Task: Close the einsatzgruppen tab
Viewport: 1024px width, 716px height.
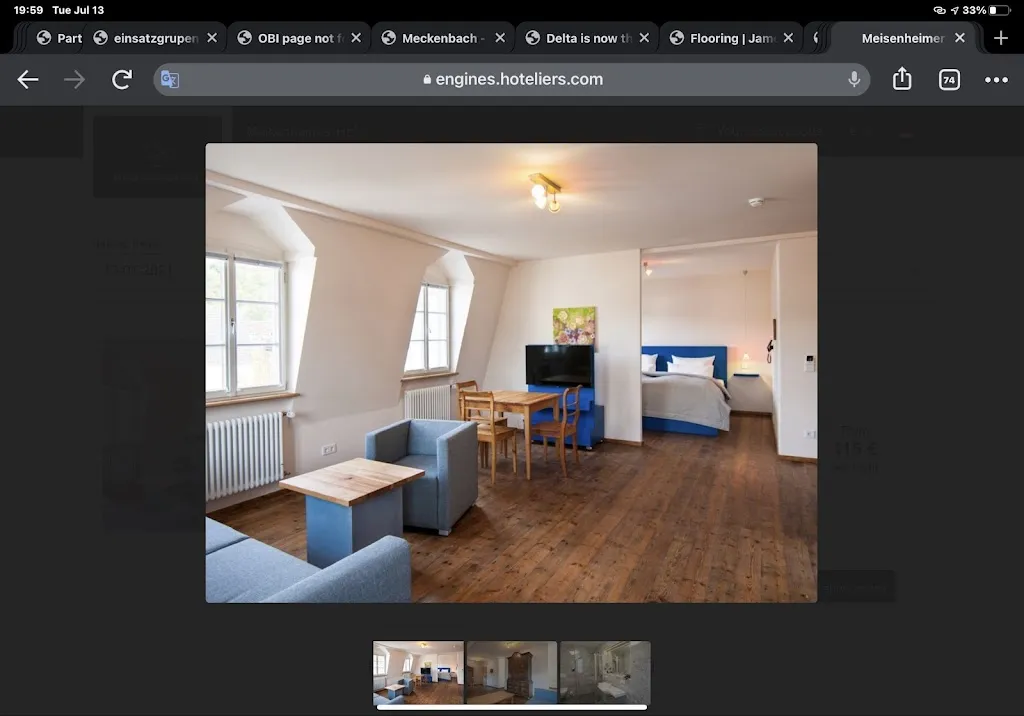Action: pyautogui.click(x=212, y=38)
